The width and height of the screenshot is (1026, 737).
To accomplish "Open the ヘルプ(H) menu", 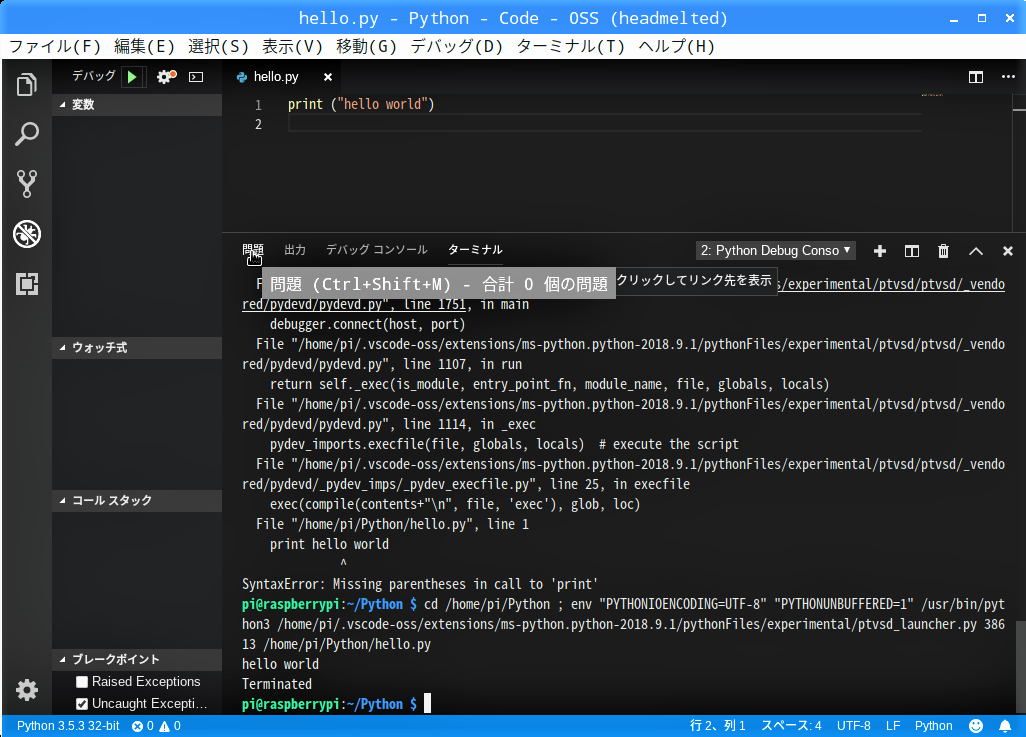I will point(677,46).
